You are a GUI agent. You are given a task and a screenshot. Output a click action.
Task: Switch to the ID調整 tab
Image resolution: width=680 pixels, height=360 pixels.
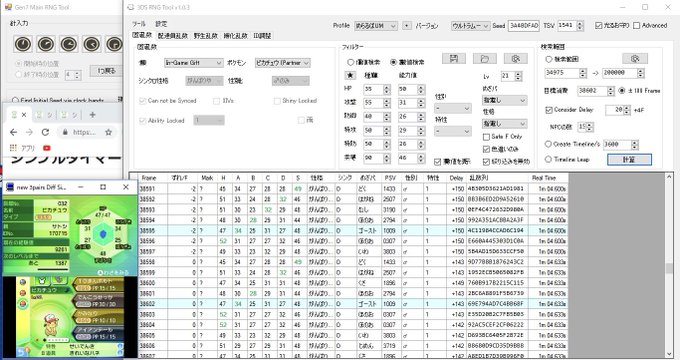click(x=262, y=36)
